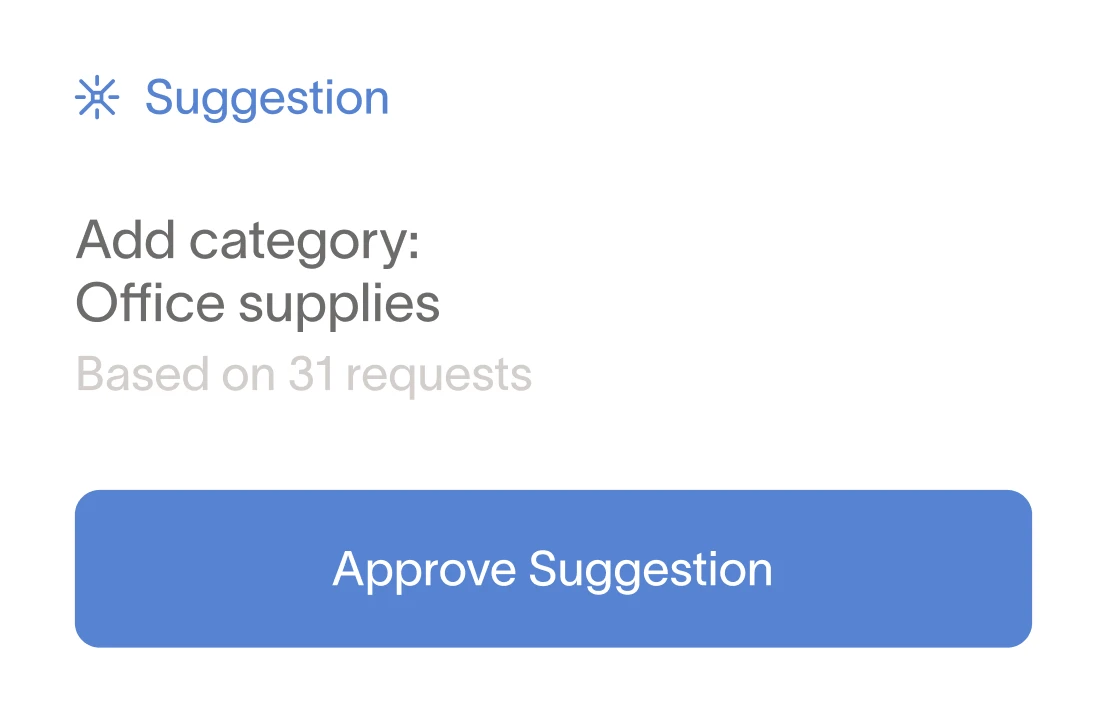Viewport: 1107px width, 723px height.
Task: Select the blue Suggestion heading
Action: click(267, 99)
